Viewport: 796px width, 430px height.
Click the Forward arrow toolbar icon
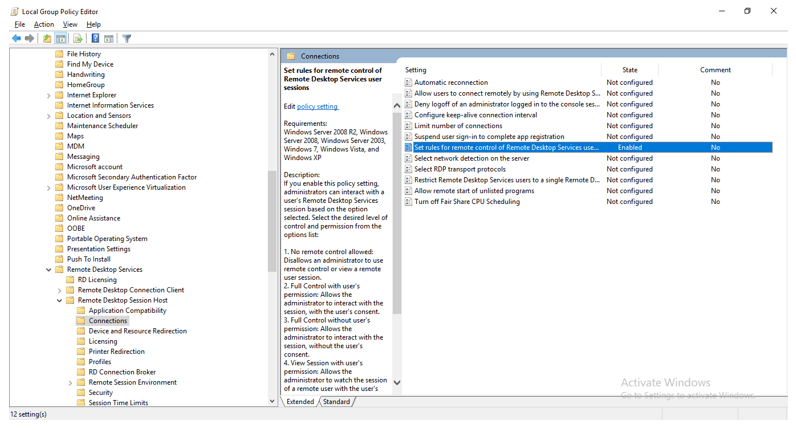[x=29, y=38]
